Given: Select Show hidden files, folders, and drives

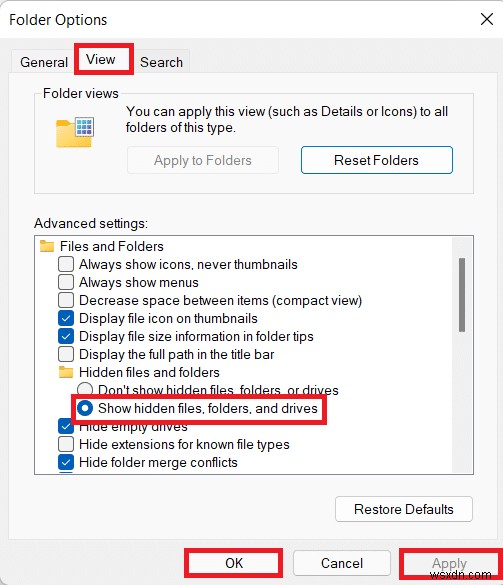Looking at the screenshot, I should coord(85,408).
